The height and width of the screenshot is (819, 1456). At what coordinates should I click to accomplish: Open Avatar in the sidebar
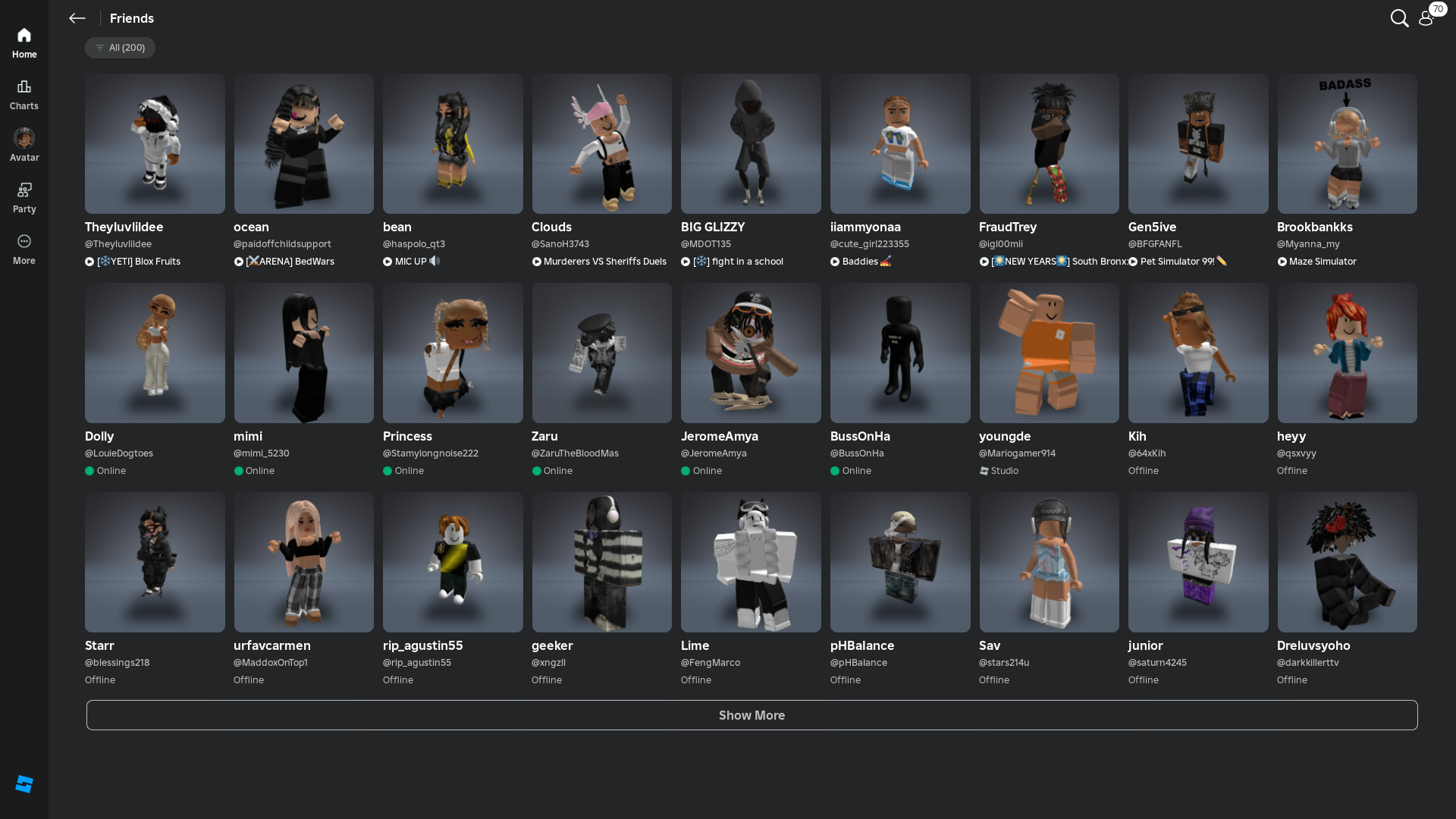(24, 146)
